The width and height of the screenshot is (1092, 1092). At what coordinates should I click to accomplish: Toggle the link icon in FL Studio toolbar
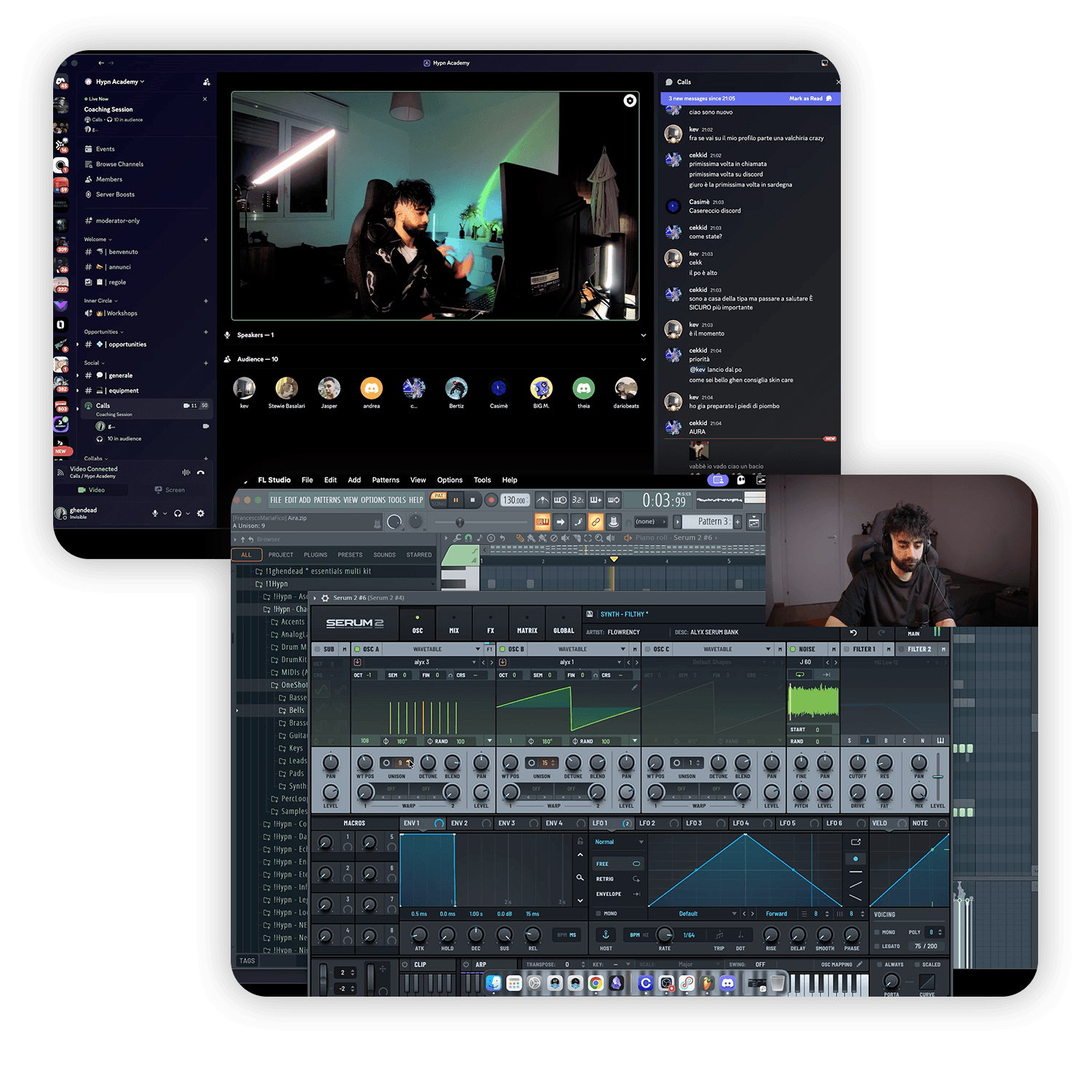coord(596,521)
